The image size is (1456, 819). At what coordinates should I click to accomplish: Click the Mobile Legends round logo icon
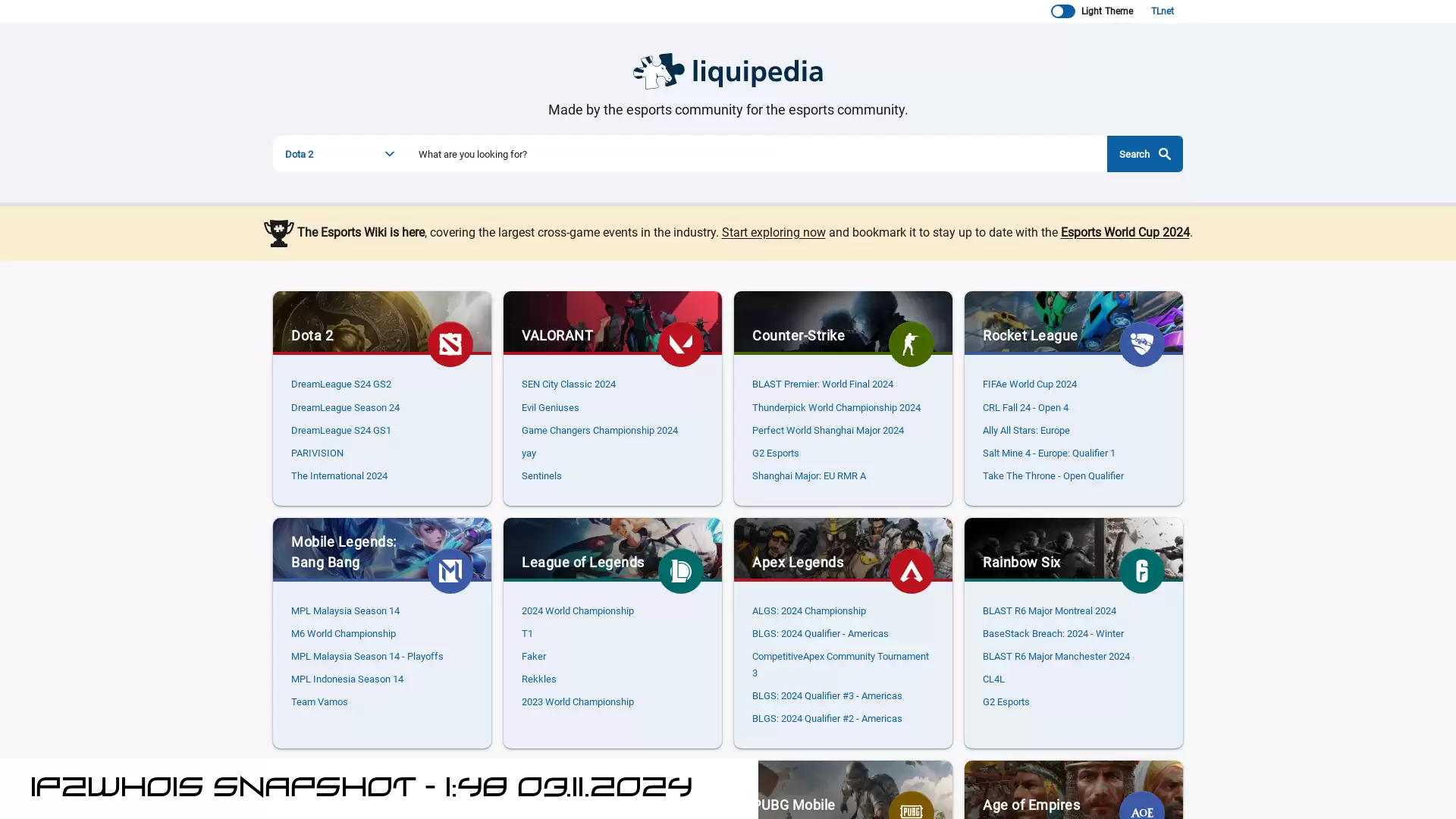click(450, 571)
